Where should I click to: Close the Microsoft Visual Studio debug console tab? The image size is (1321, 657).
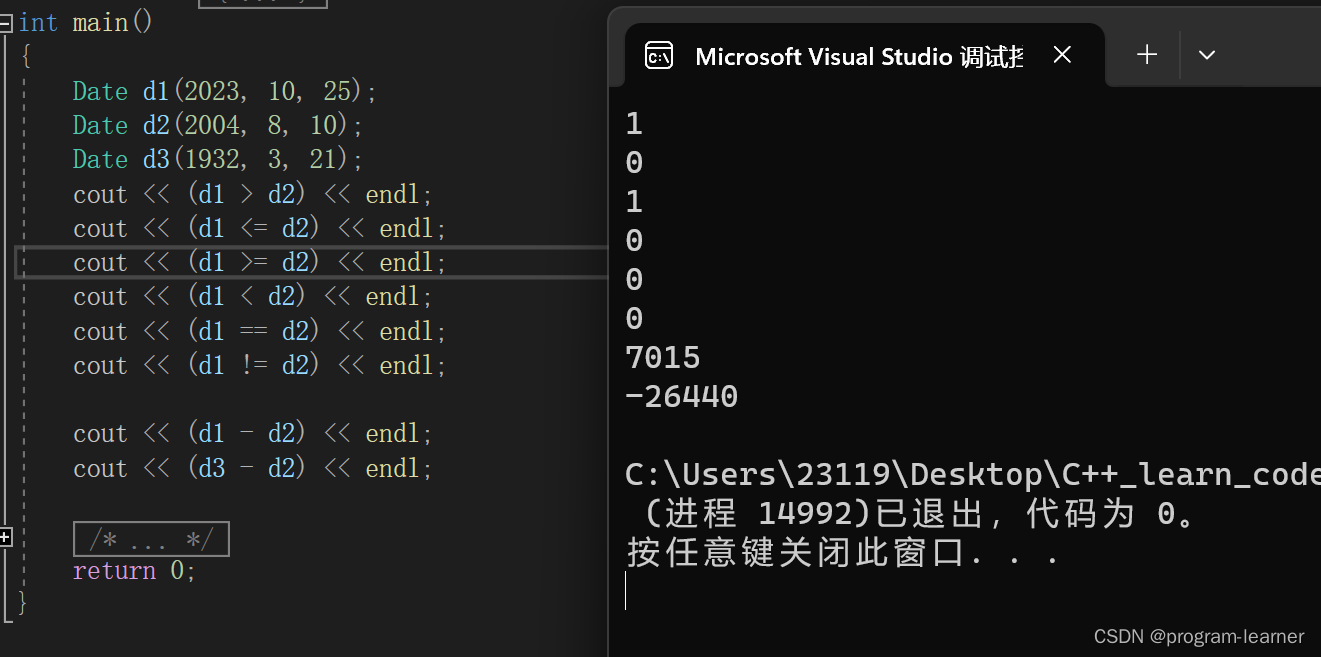pos(1062,55)
